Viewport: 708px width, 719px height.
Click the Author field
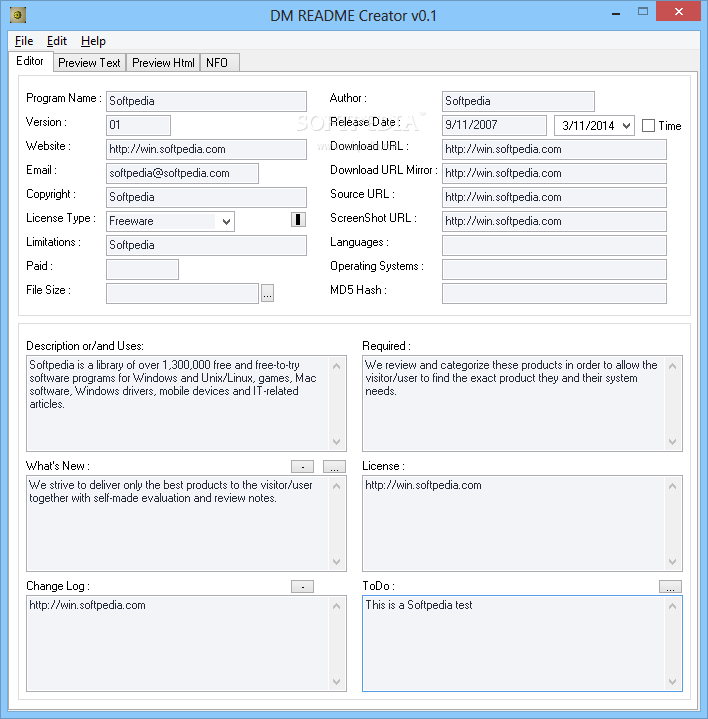tap(519, 101)
